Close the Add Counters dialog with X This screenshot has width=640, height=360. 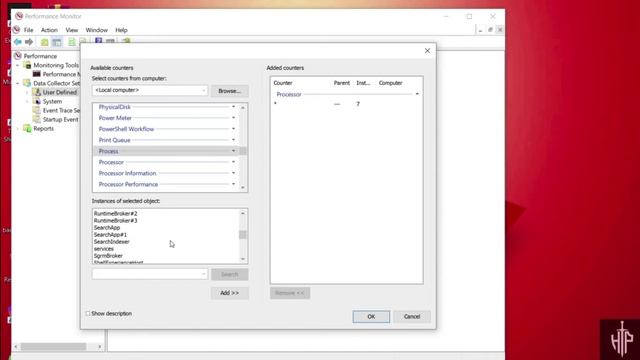(427, 51)
